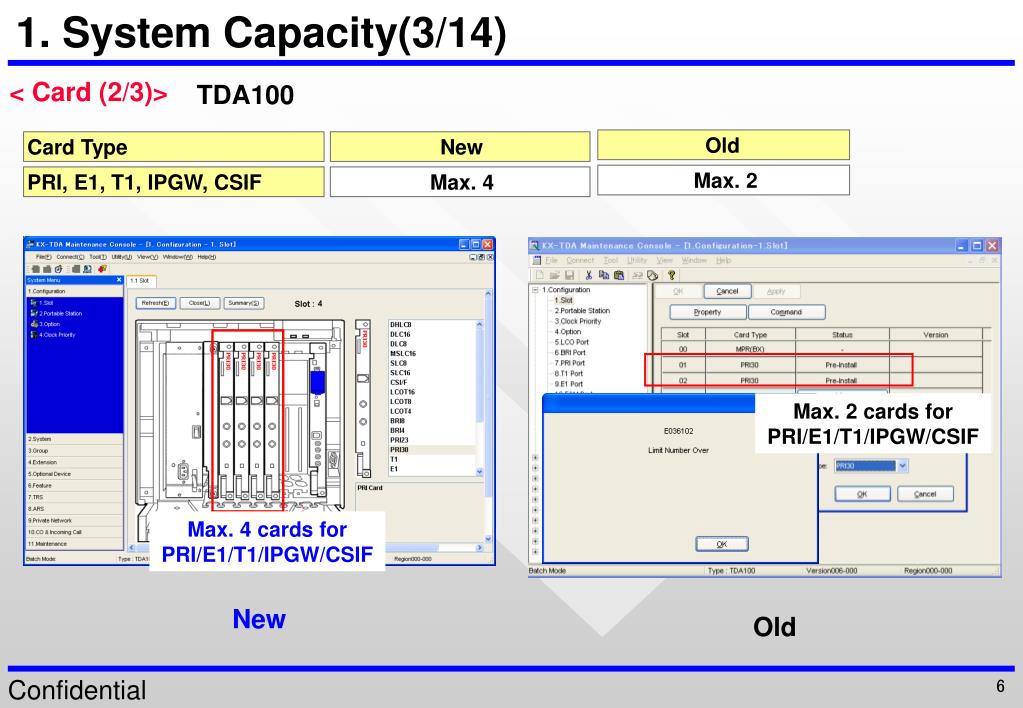The height and width of the screenshot is (708, 1023).
Task: Open Connect menu in old console
Action: point(580,260)
